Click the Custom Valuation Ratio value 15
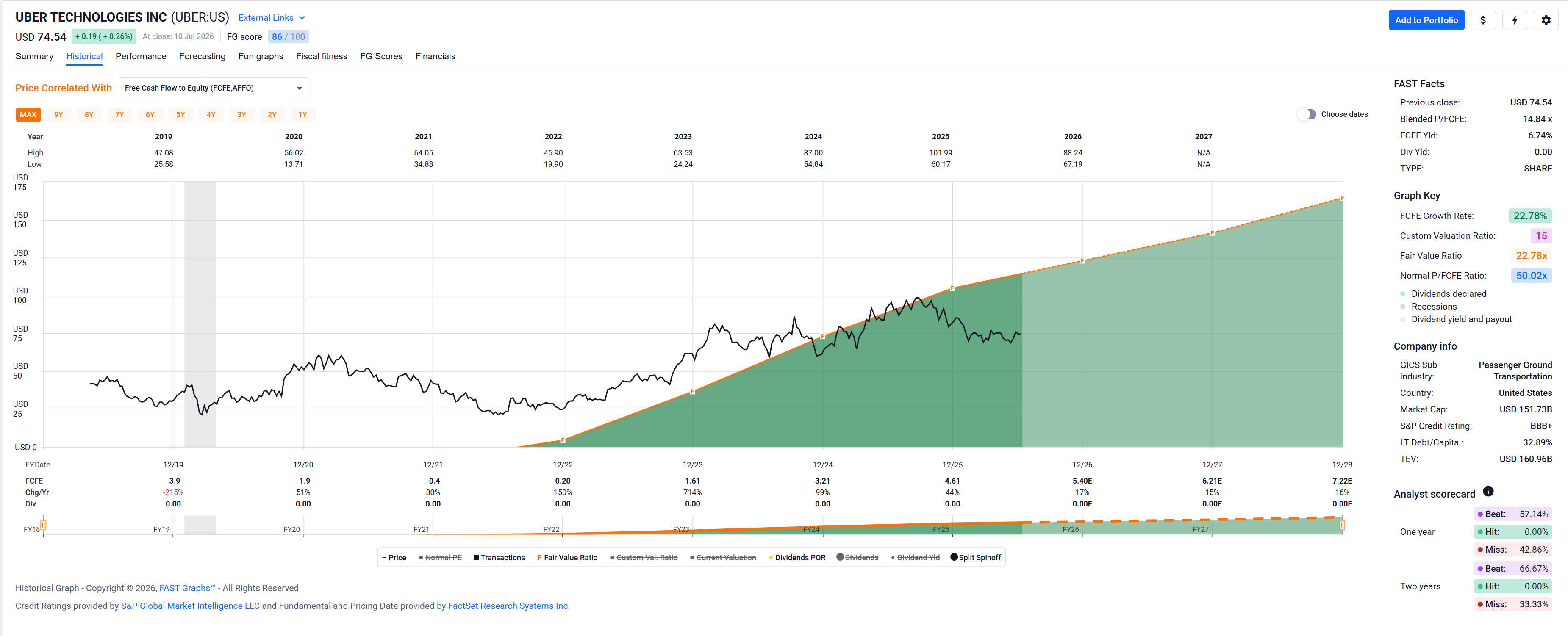Viewport: 1568px width, 636px height. (1541, 235)
